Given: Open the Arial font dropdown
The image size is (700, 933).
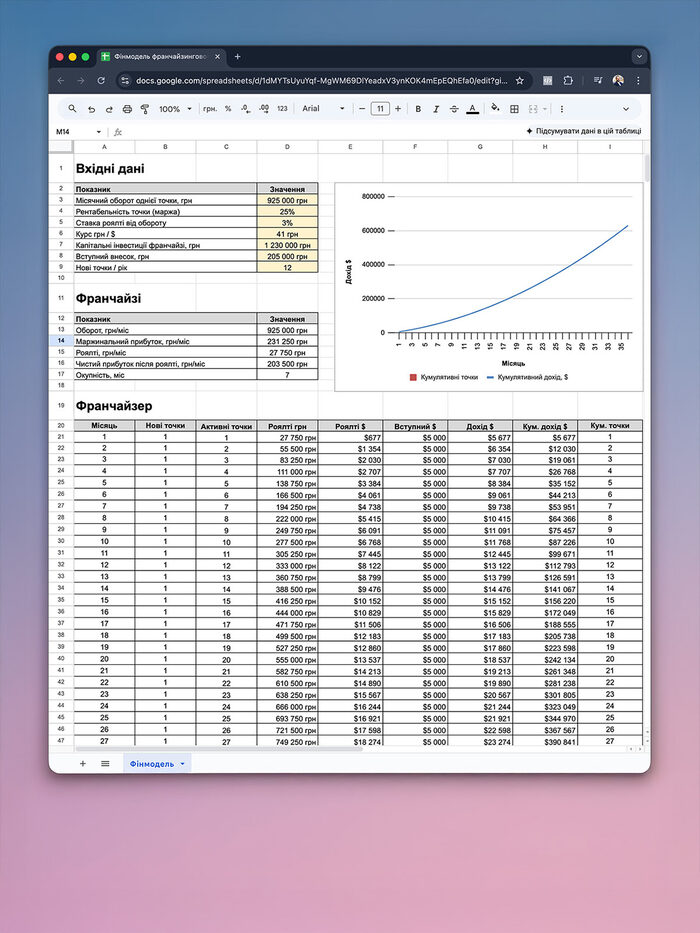Looking at the screenshot, I should click(323, 109).
